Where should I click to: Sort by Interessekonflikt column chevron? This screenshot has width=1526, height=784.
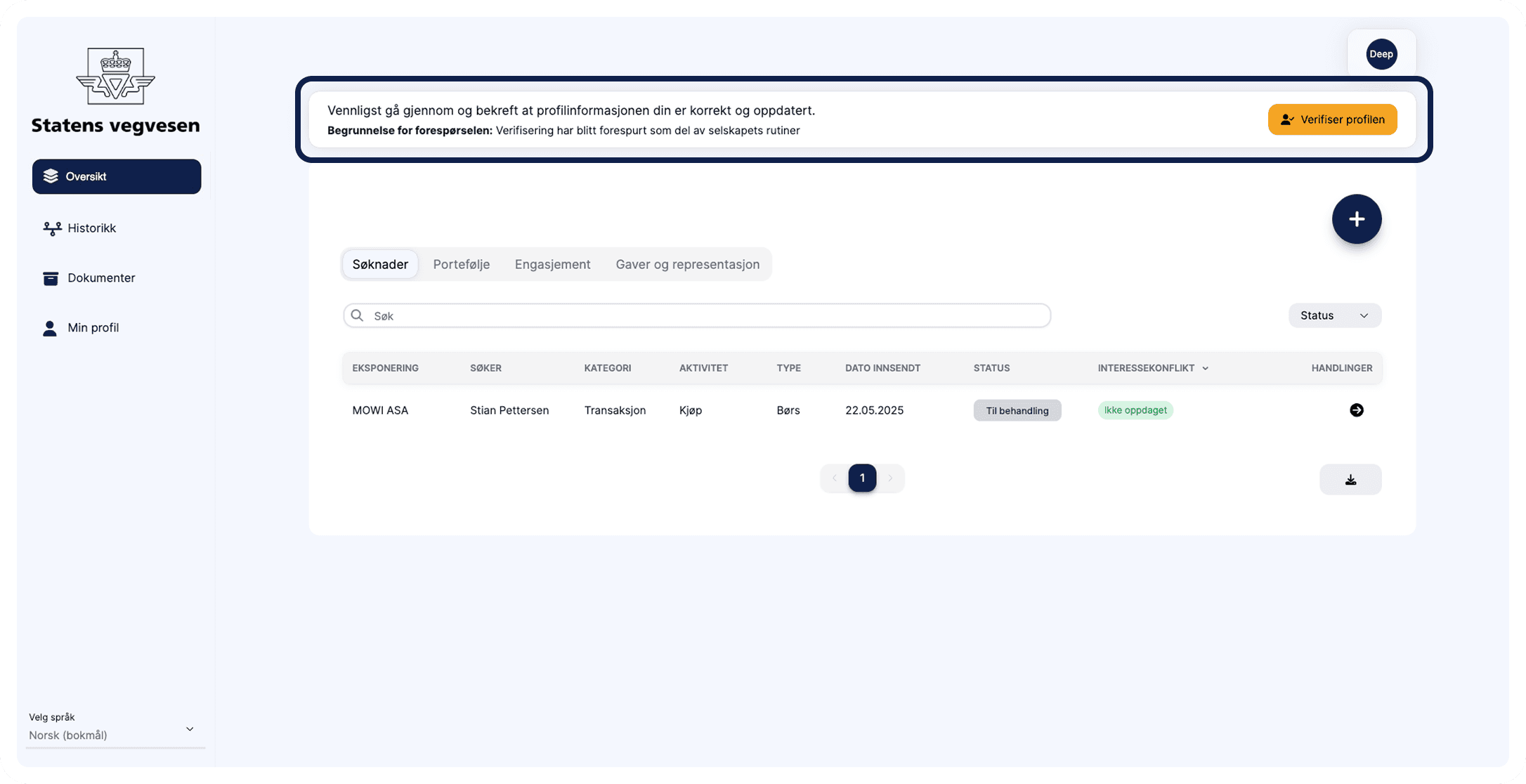[1205, 368]
